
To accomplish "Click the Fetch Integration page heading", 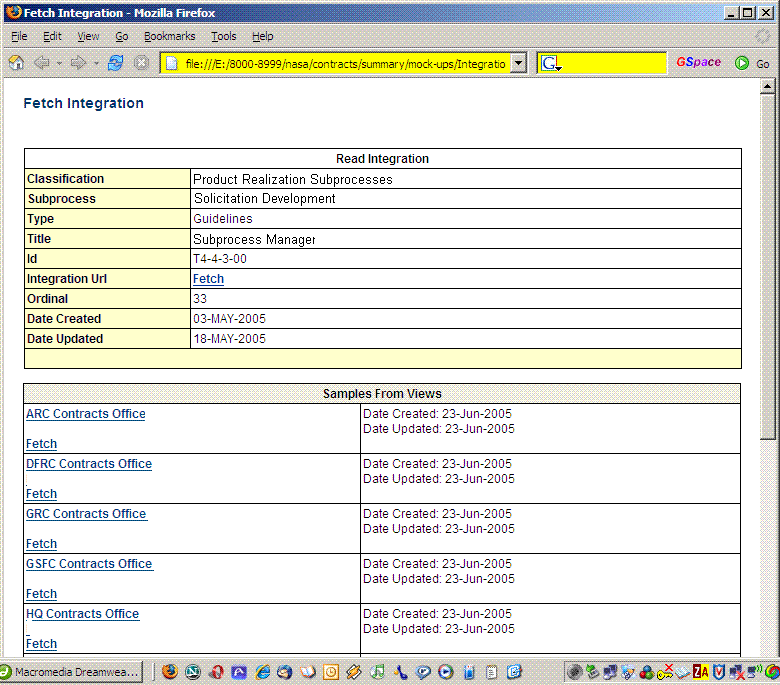I will (x=84, y=103).
